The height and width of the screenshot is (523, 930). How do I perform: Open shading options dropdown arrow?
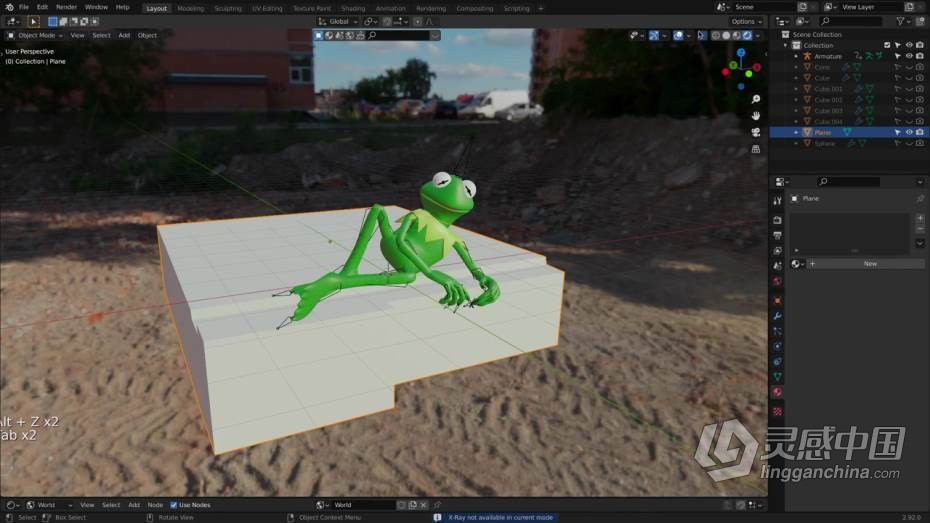click(758, 36)
